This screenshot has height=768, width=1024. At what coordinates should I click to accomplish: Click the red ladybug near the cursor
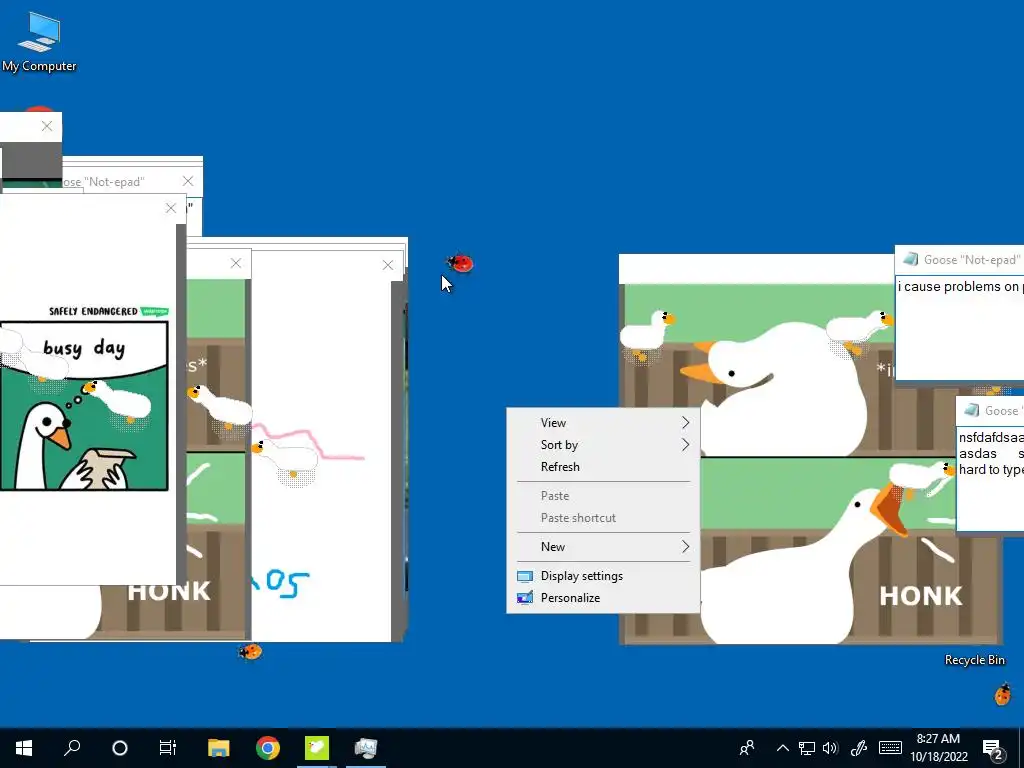[x=460, y=263]
